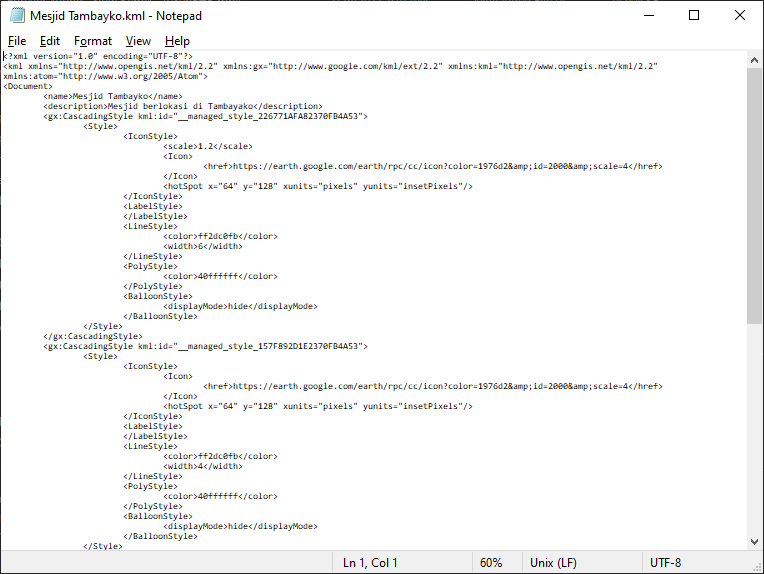Screen dimensions: 764x574
Task: Click the 'Mesjid Tambayko.kml - Notepad' title text
Action: [116, 16]
